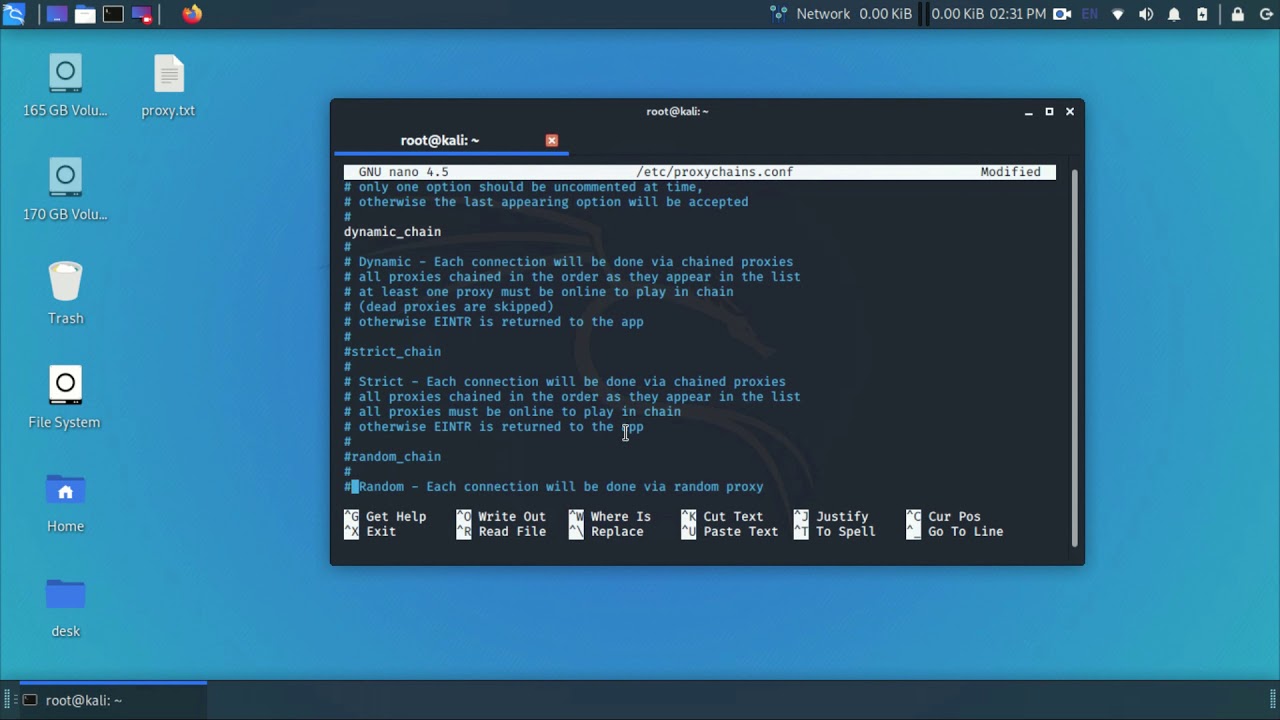The image size is (1280, 720).
Task: Click the Modified status in nano header
Action: tap(1010, 172)
